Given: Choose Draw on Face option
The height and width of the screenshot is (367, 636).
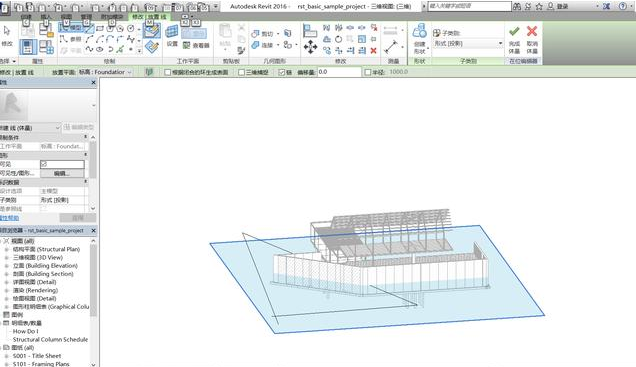Looking at the screenshot, I should [x=152, y=30].
